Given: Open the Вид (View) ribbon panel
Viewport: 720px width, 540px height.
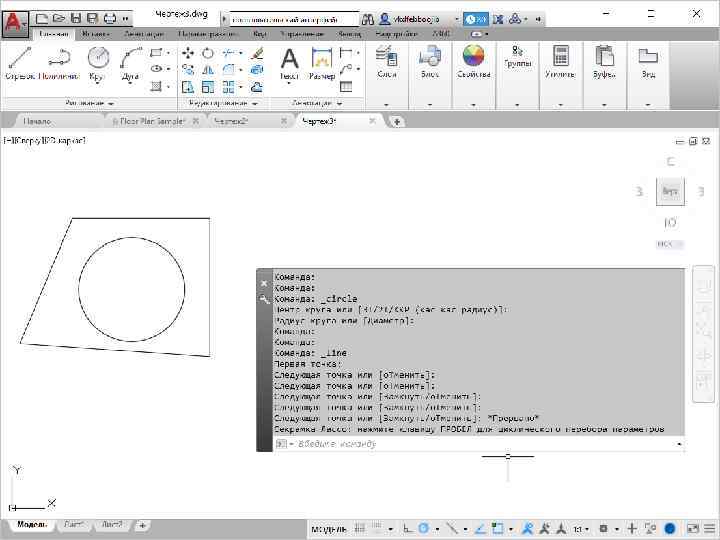Looking at the screenshot, I should (648, 62).
